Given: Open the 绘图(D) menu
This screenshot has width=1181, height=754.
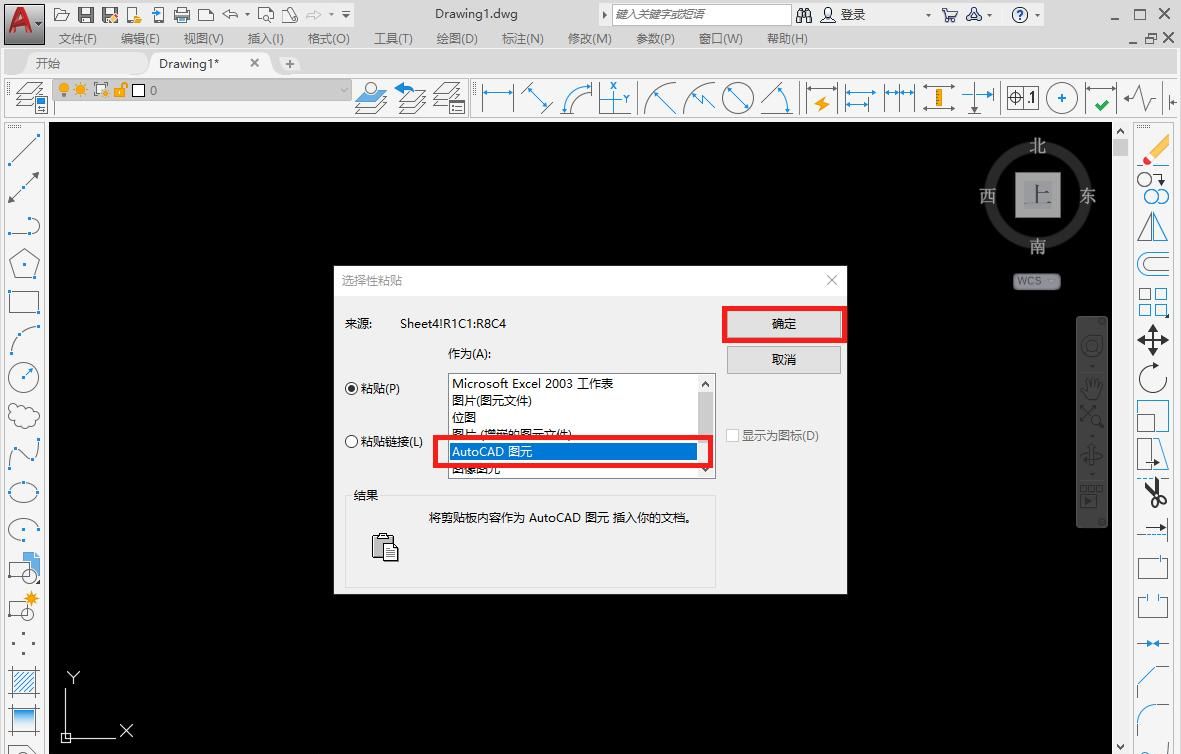Looking at the screenshot, I should 456,38.
